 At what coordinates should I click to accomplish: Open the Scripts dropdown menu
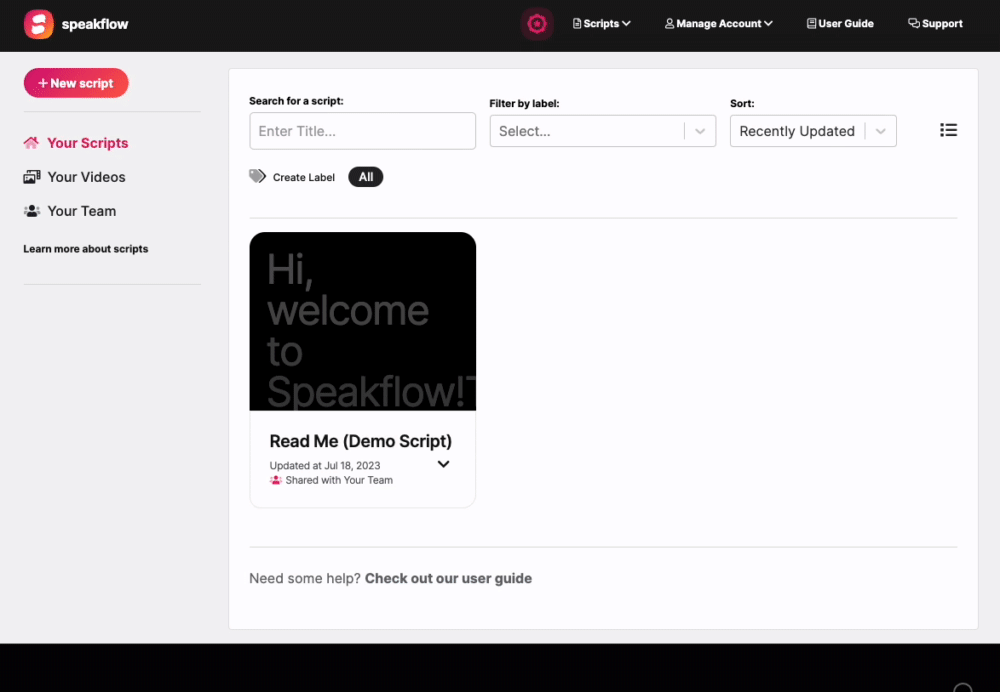click(x=601, y=24)
